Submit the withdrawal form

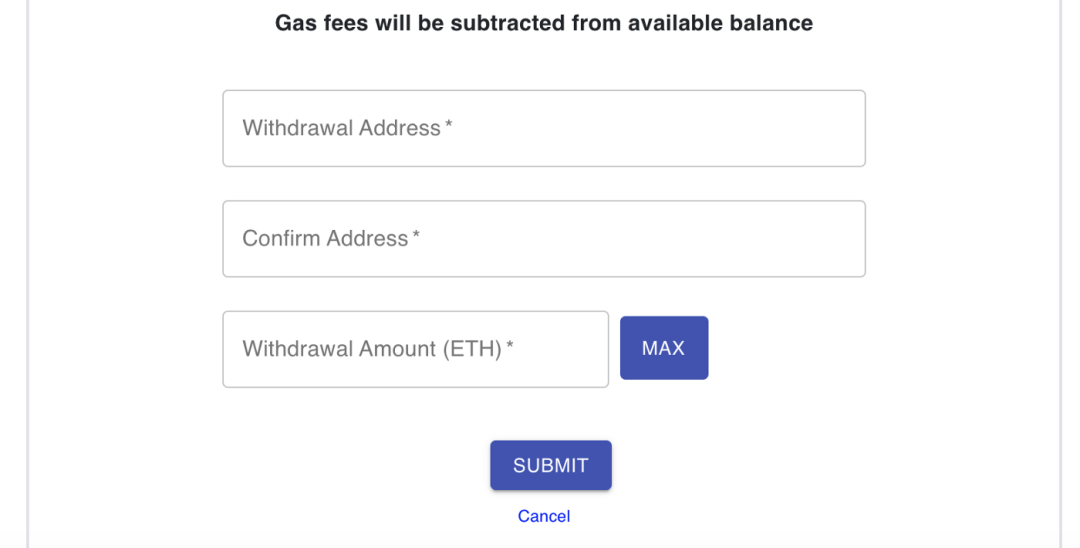pos(550,465)
